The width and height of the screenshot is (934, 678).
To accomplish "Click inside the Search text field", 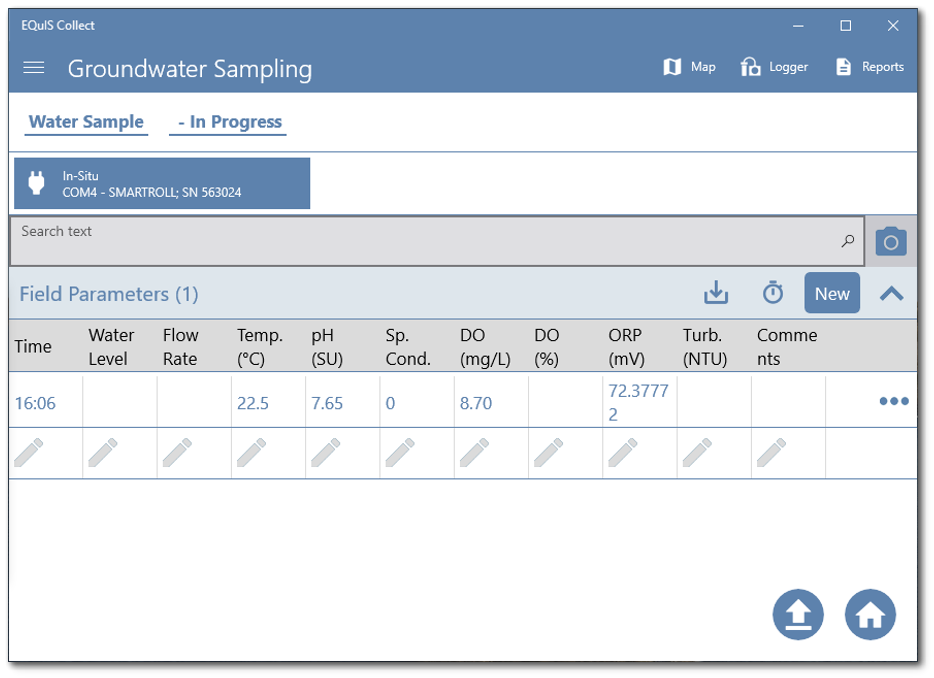I will tap(400, 240).
